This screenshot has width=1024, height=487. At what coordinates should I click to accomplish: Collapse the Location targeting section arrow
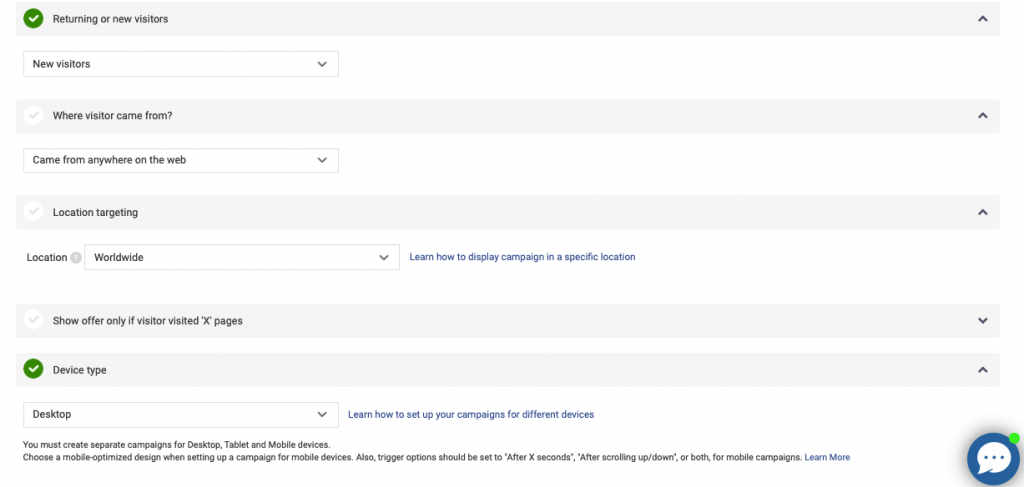[982, 212]
